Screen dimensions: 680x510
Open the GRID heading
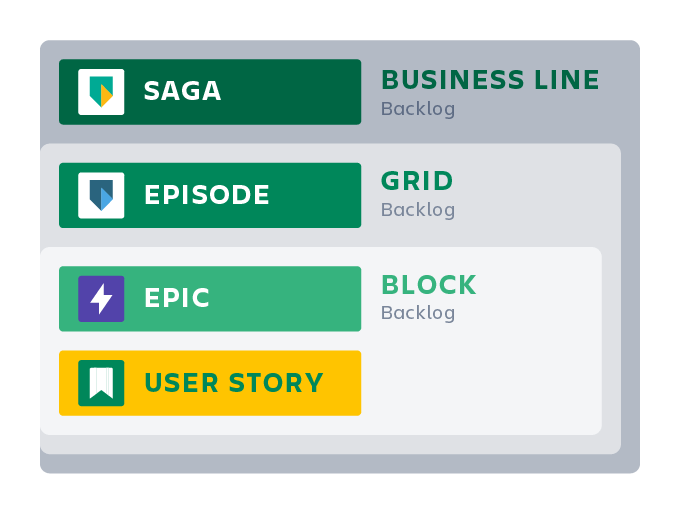coord(417,182)
